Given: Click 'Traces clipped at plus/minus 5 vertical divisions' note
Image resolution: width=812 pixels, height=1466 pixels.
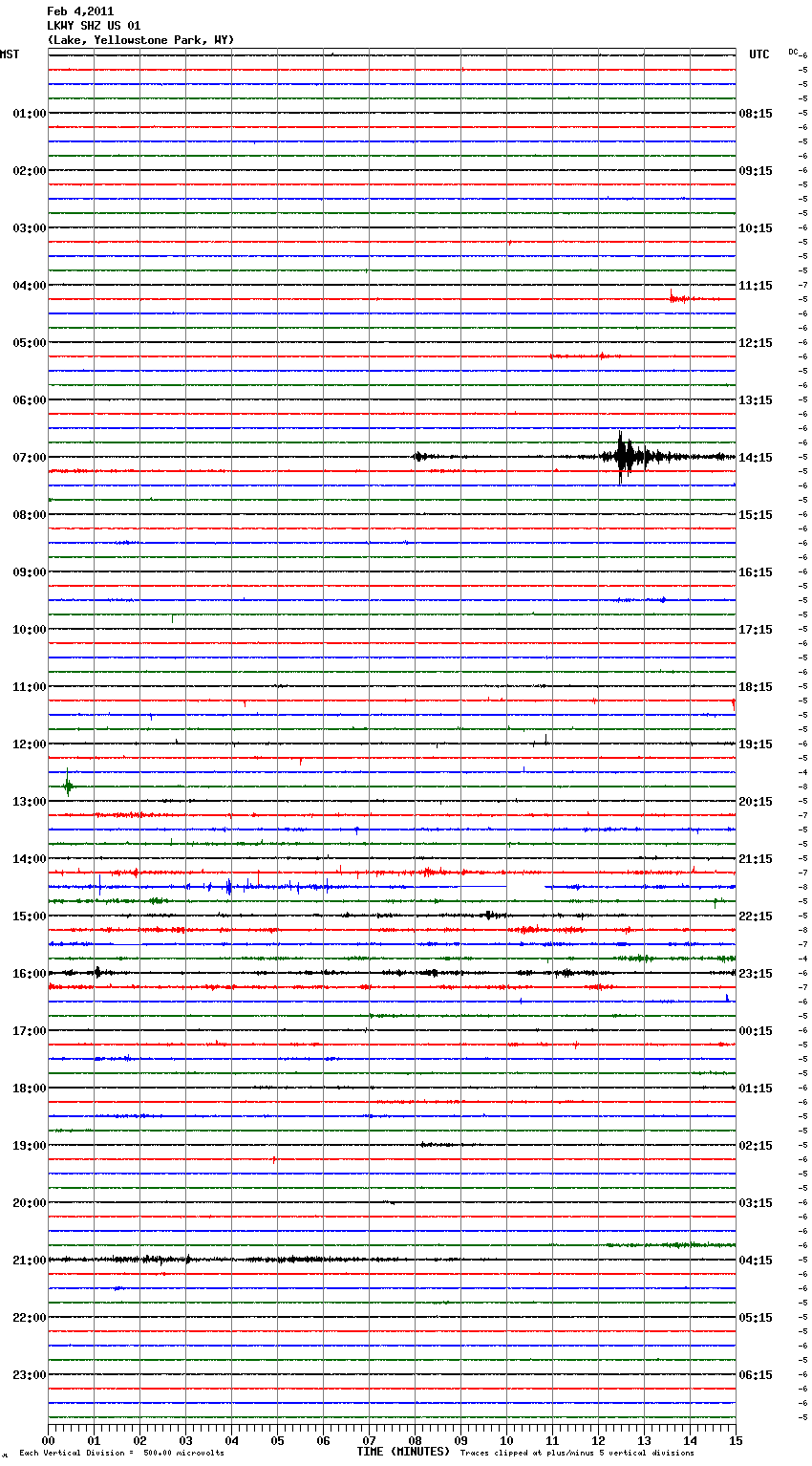Looking at the screenshot, I should (x=577, y=1454).
